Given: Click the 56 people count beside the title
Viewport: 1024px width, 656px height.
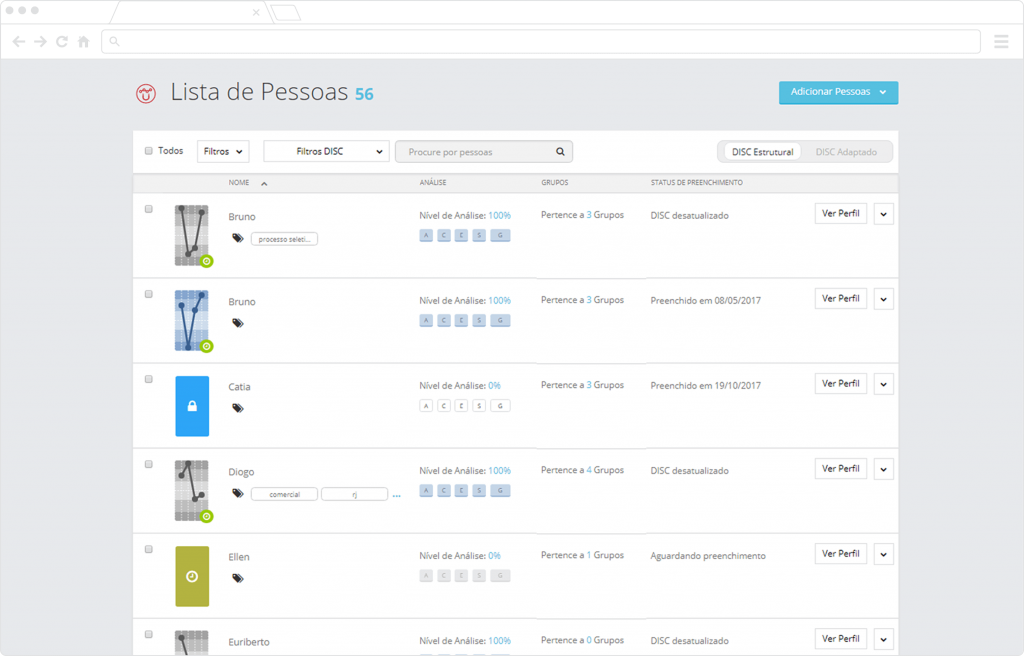Looking at the screenshot, I should pos(364,94).
